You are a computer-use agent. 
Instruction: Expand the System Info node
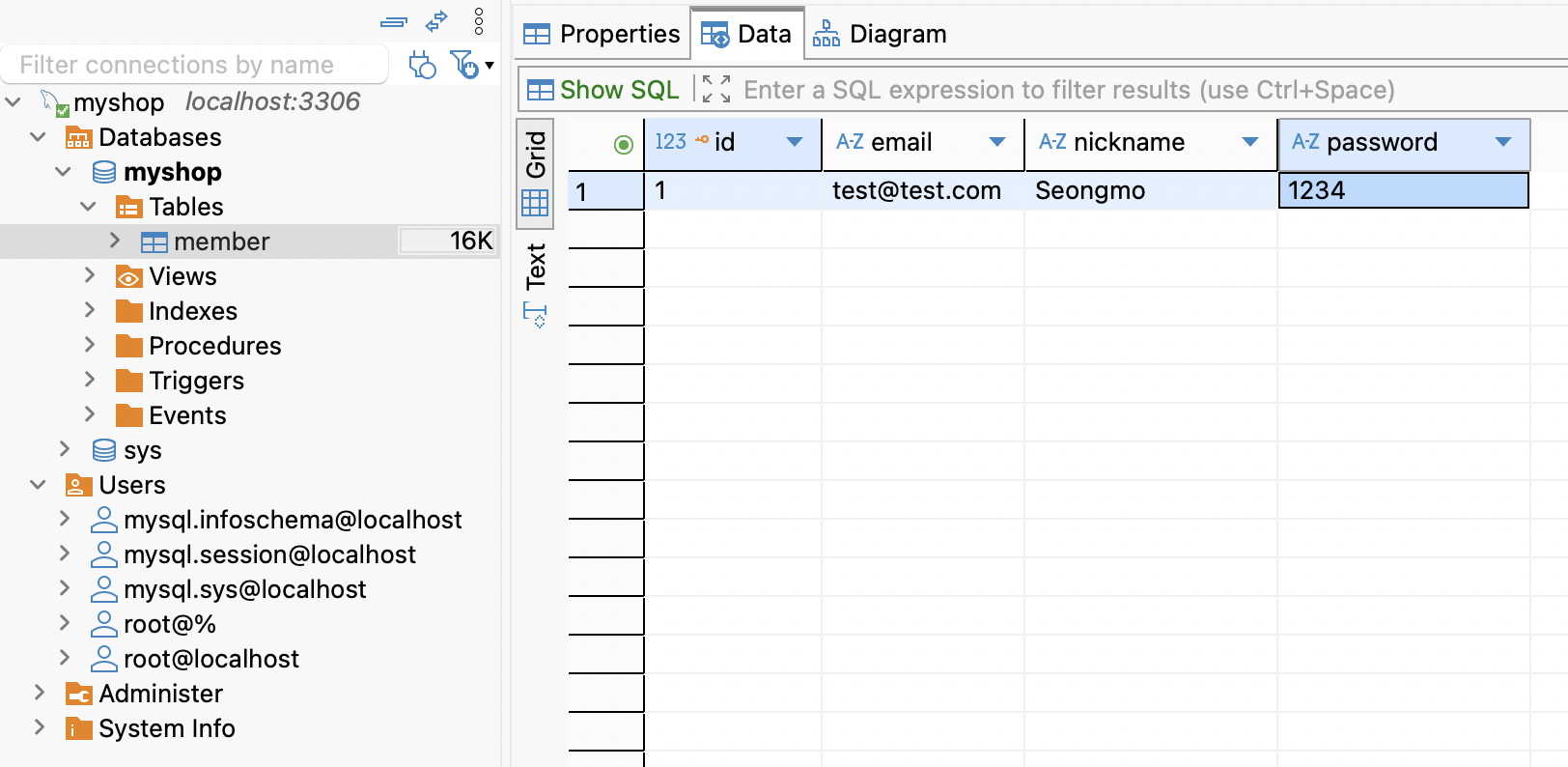40,727
